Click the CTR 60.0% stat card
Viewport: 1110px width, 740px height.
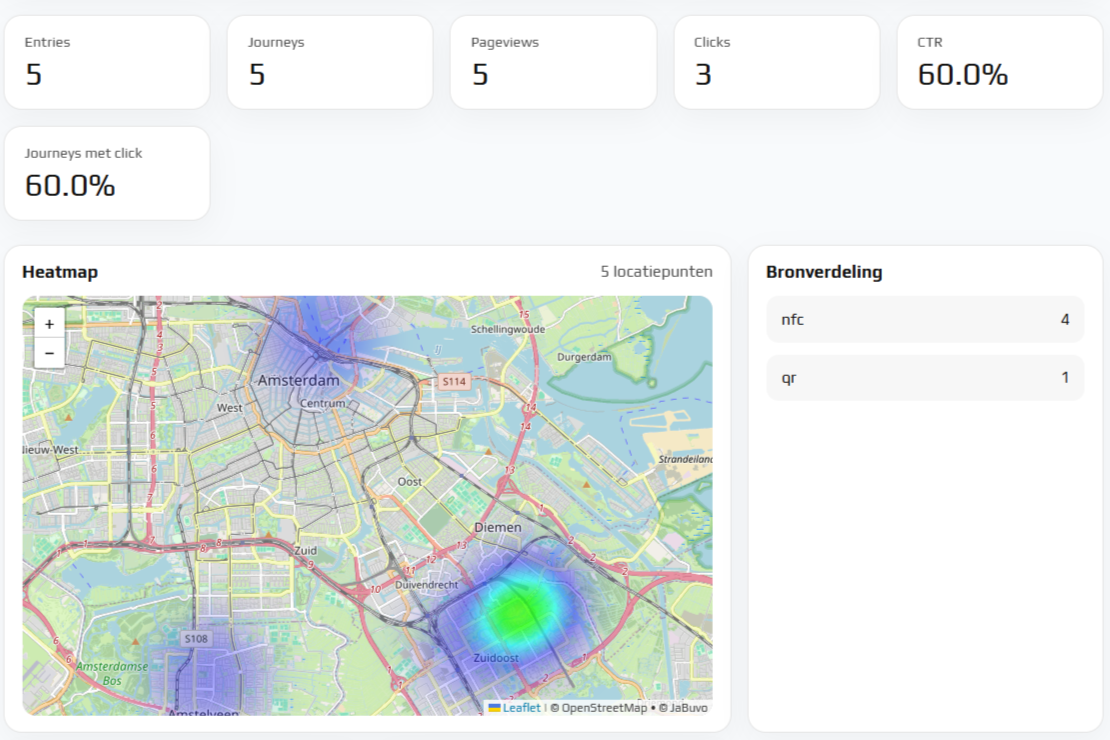[x=1000, y=62]
